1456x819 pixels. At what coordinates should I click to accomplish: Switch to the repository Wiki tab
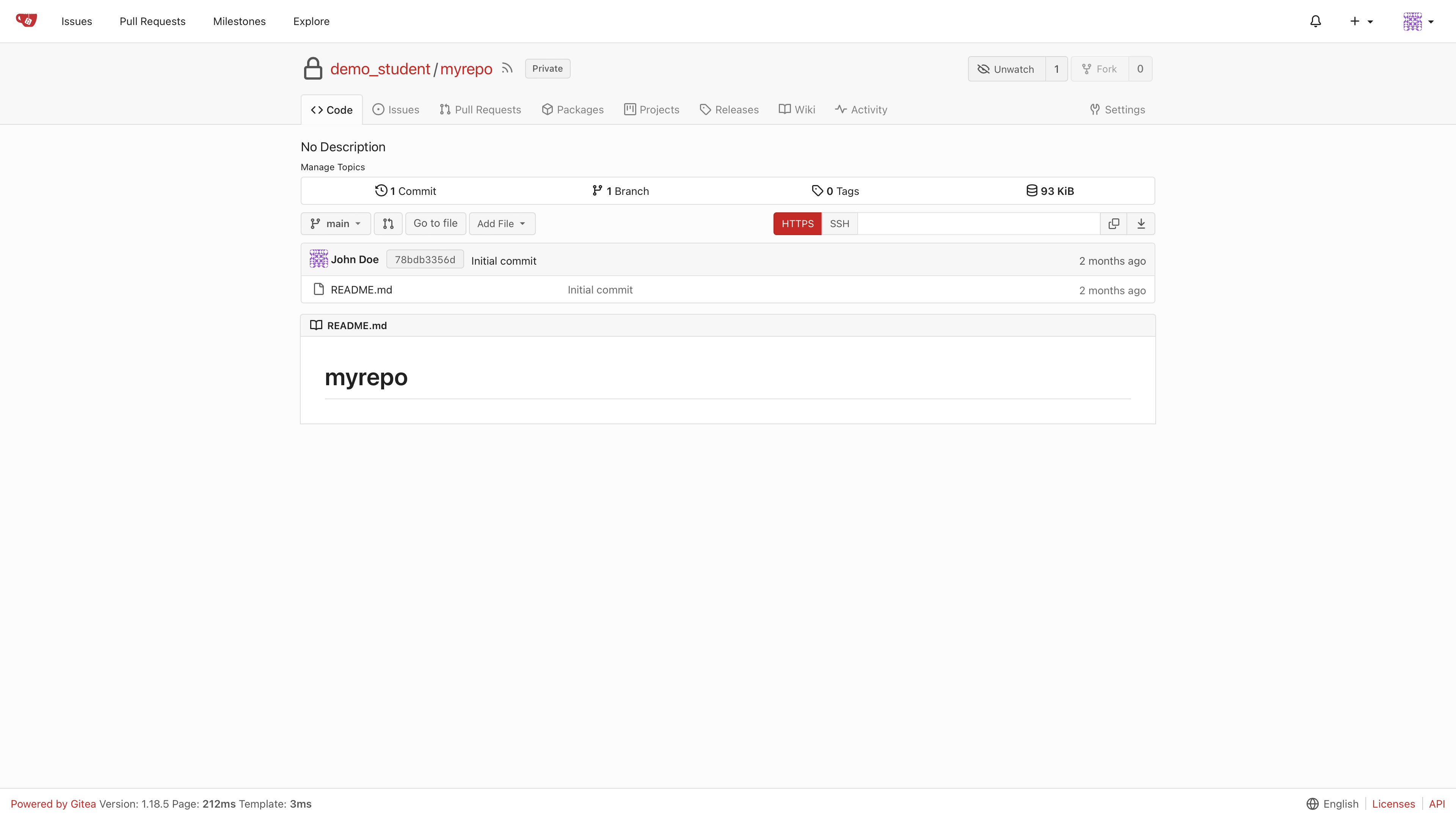tap(797, 110)
